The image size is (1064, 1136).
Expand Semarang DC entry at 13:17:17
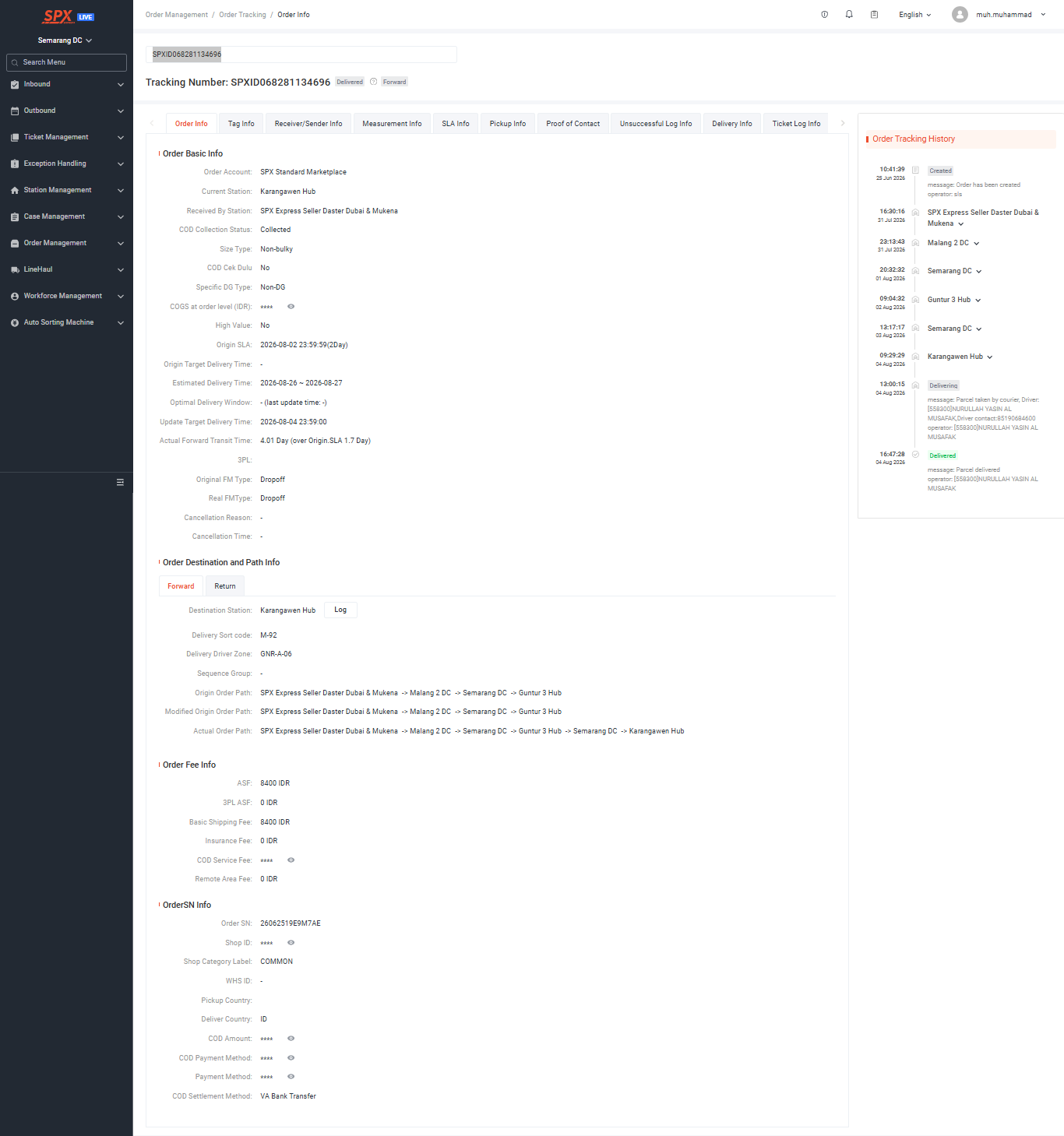point(979,329)
